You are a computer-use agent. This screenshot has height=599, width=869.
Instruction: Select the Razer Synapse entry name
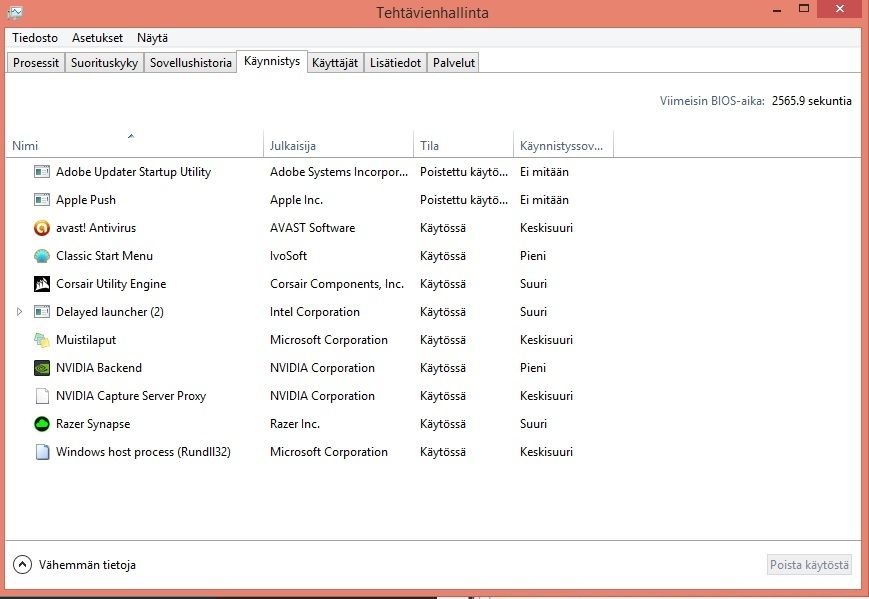point(93,424)
